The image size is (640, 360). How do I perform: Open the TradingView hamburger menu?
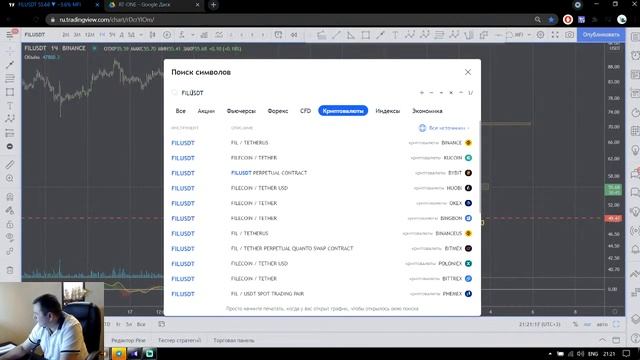coord(10,35)
